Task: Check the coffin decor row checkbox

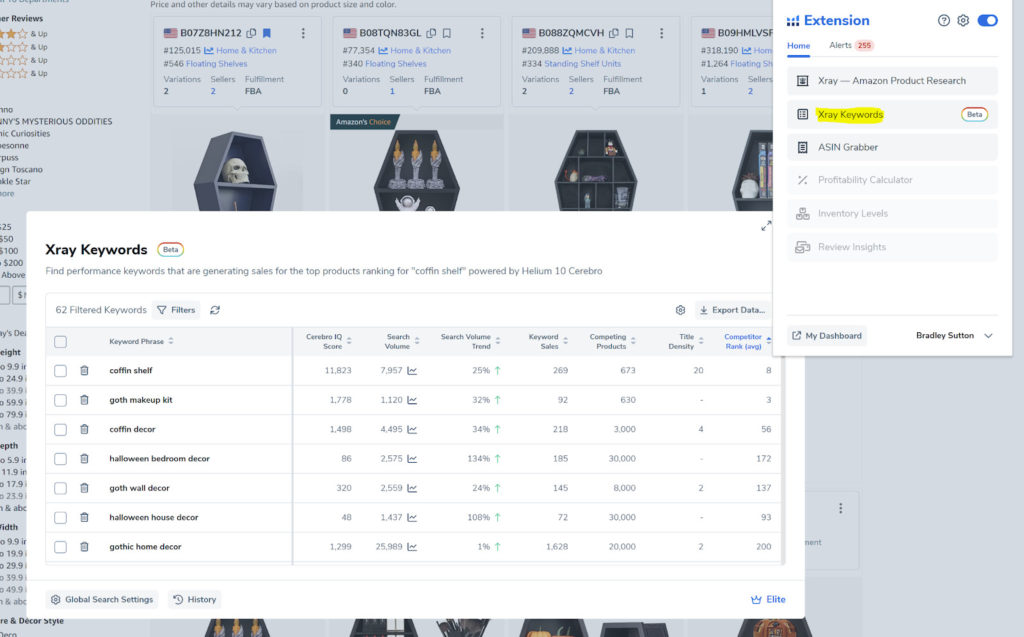Action: pyautogui.click(x=61, y=429)
